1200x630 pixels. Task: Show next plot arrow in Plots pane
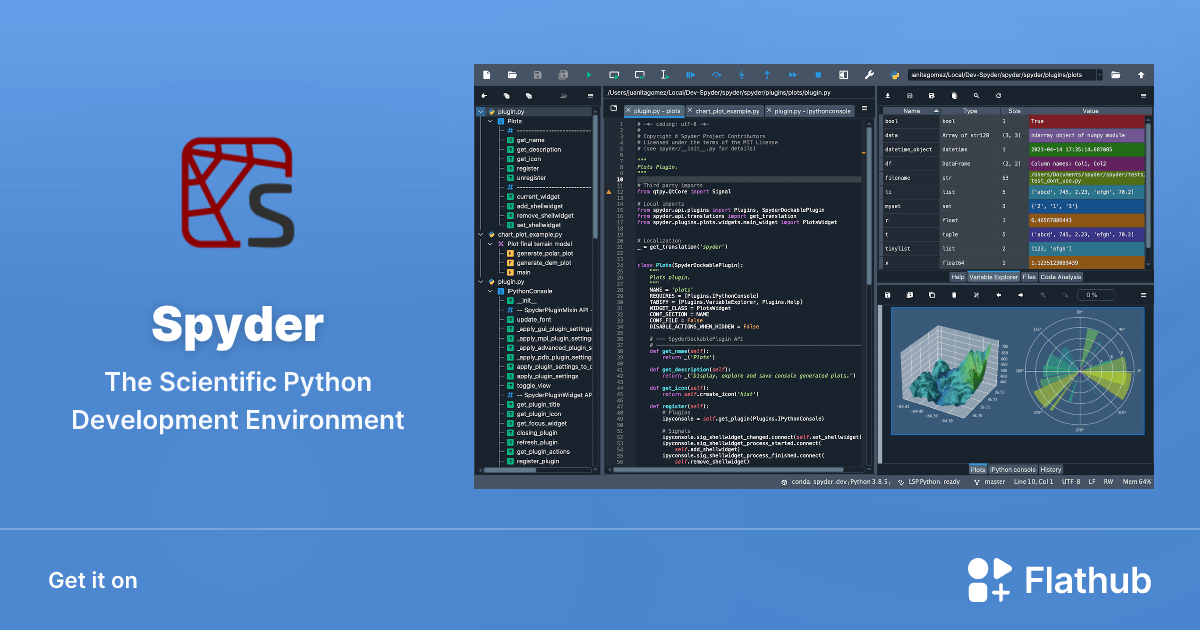point(1020,295)
